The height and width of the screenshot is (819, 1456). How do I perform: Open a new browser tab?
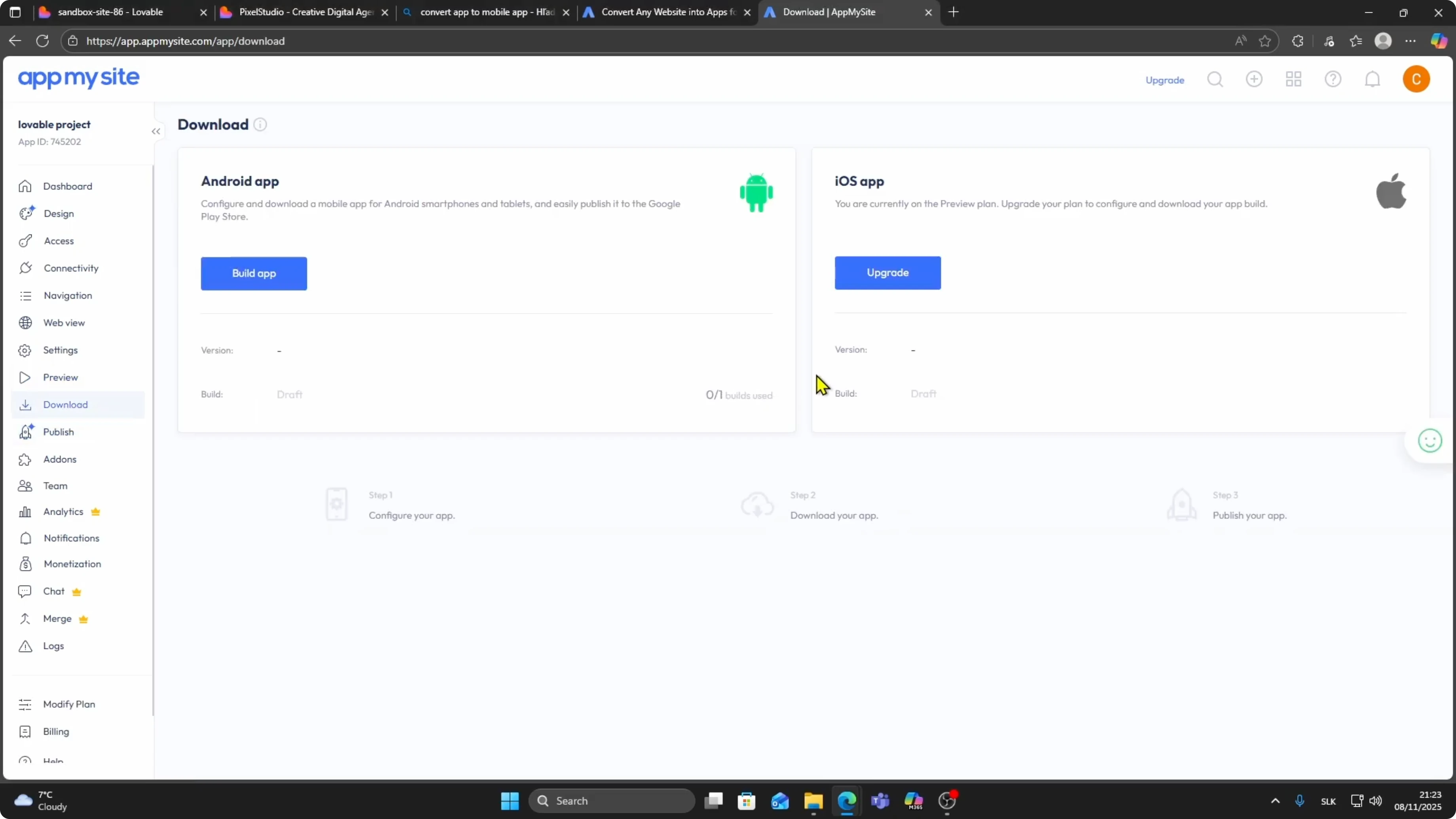[954, 12]
